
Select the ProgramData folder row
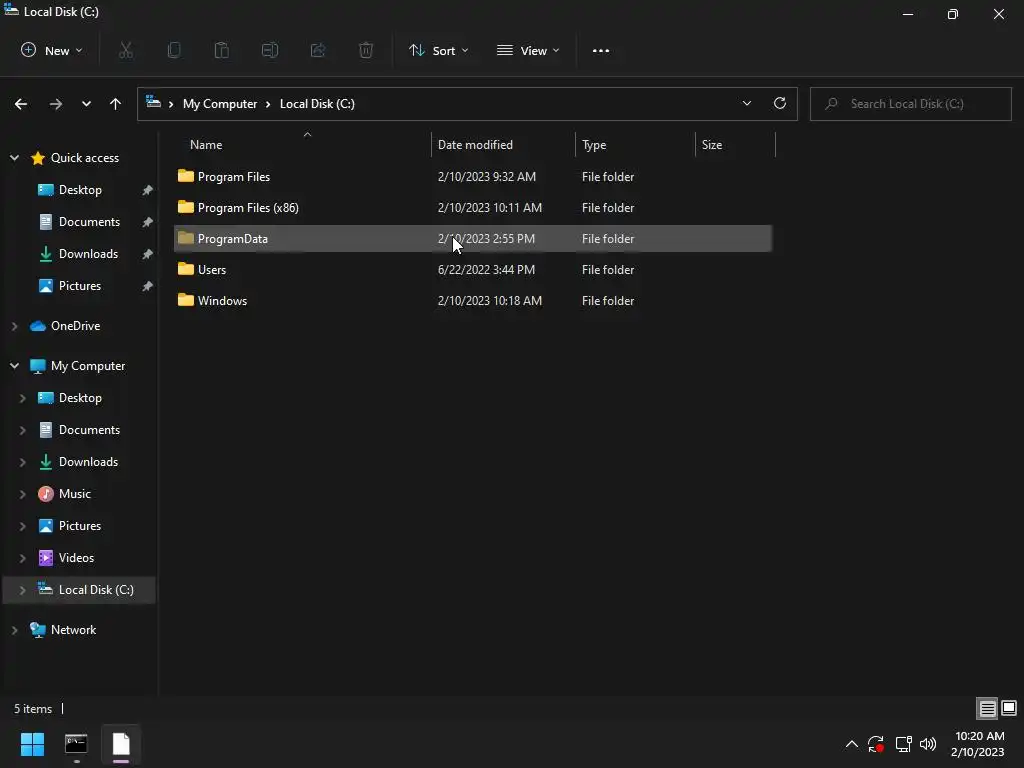(x=473, y=238)
